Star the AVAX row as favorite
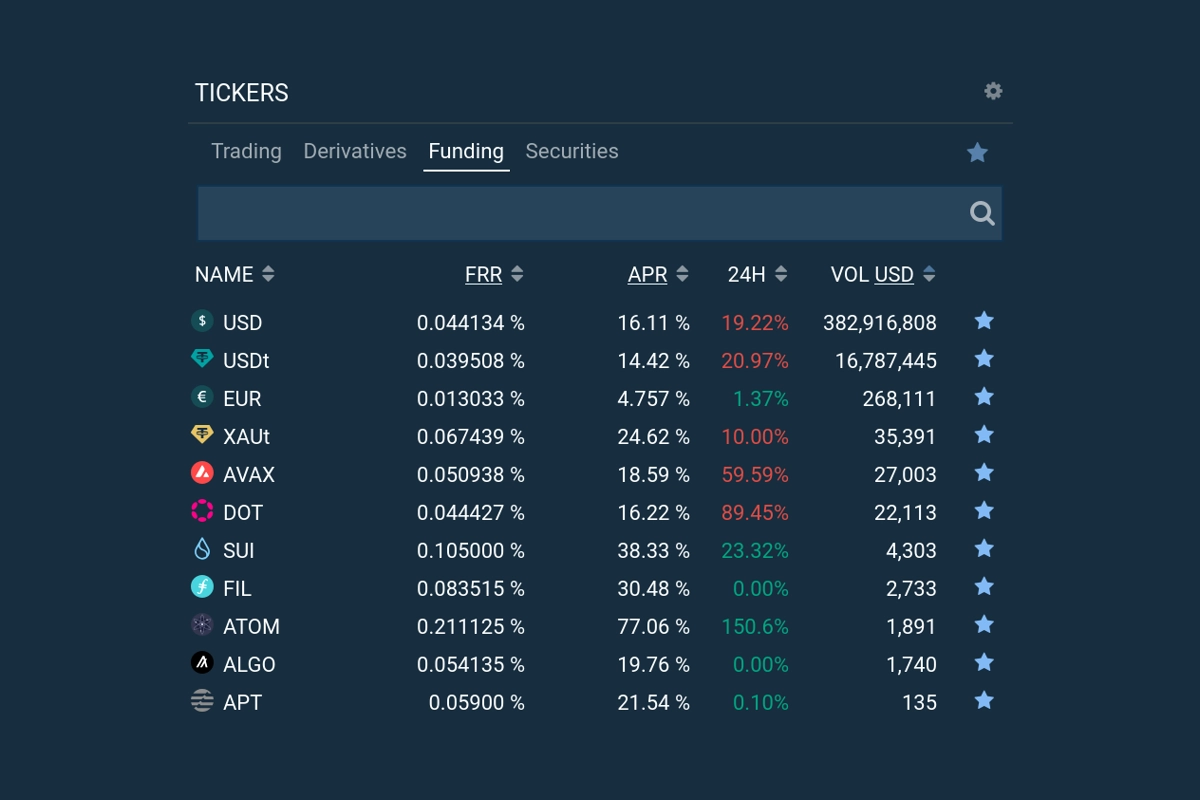 tap(984, 473)
